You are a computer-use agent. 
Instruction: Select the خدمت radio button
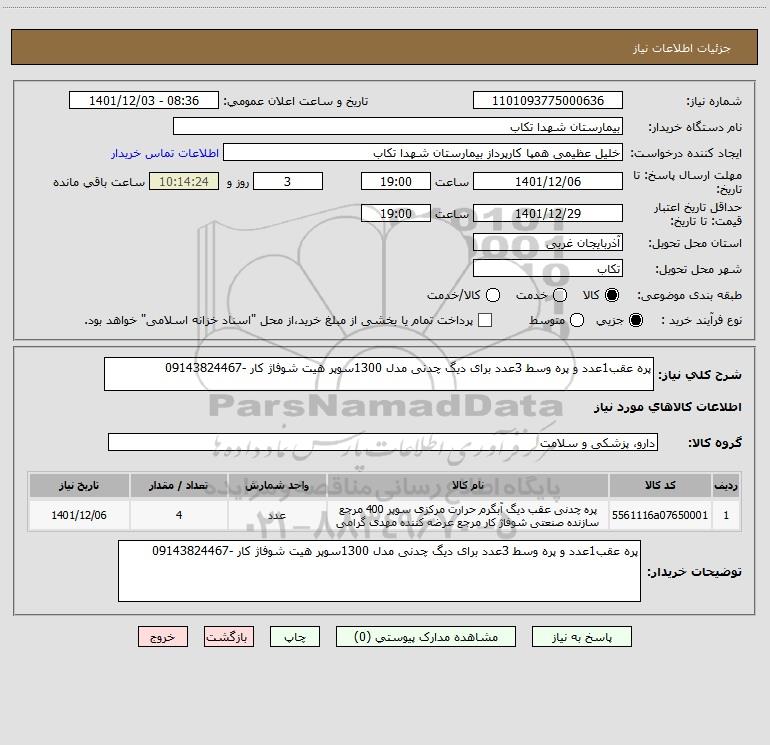560,295
